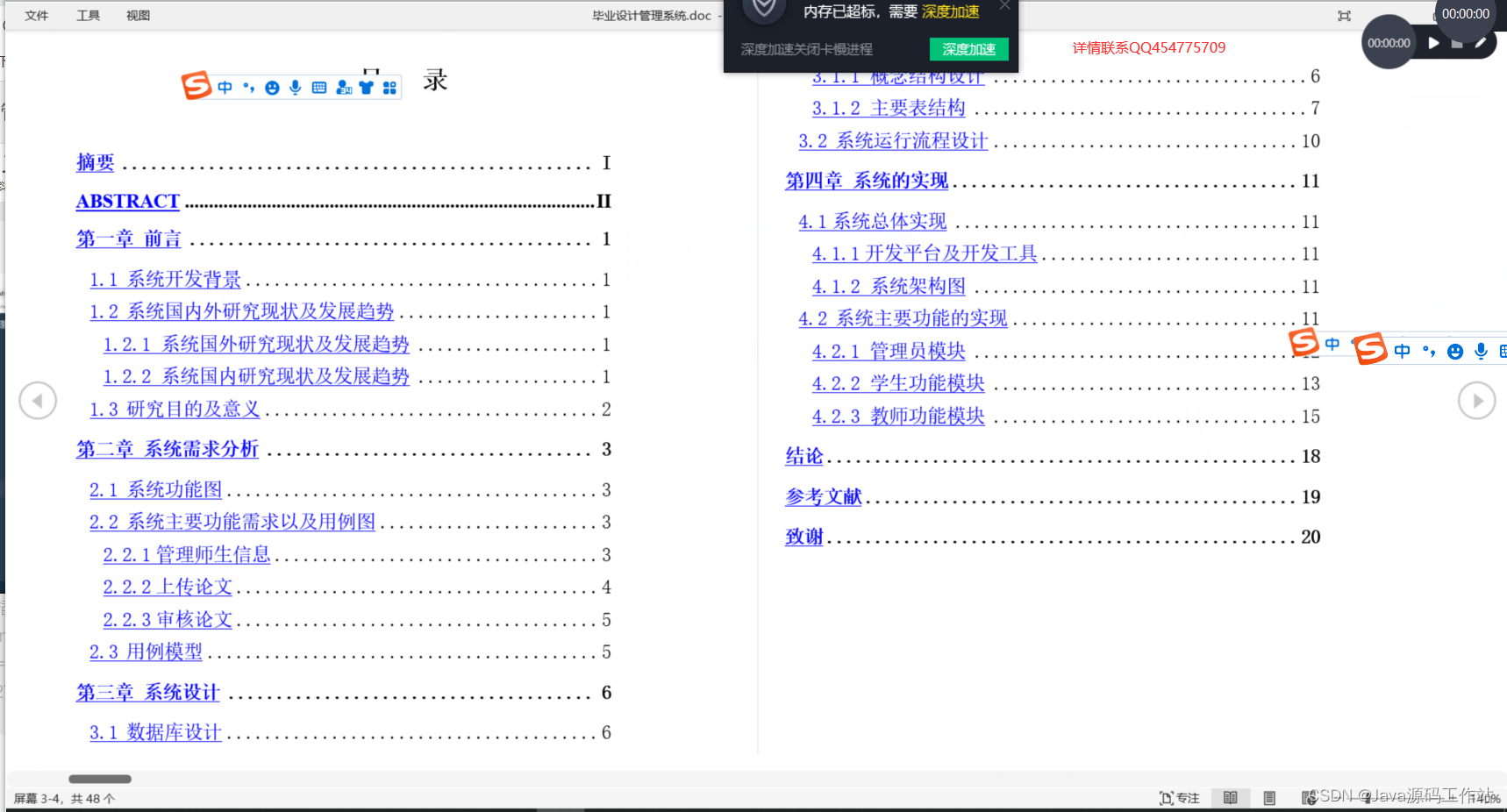Jump to 1.3 研究目的及意义
This screenshot has height=812, width=1507.
coord(175,409)
